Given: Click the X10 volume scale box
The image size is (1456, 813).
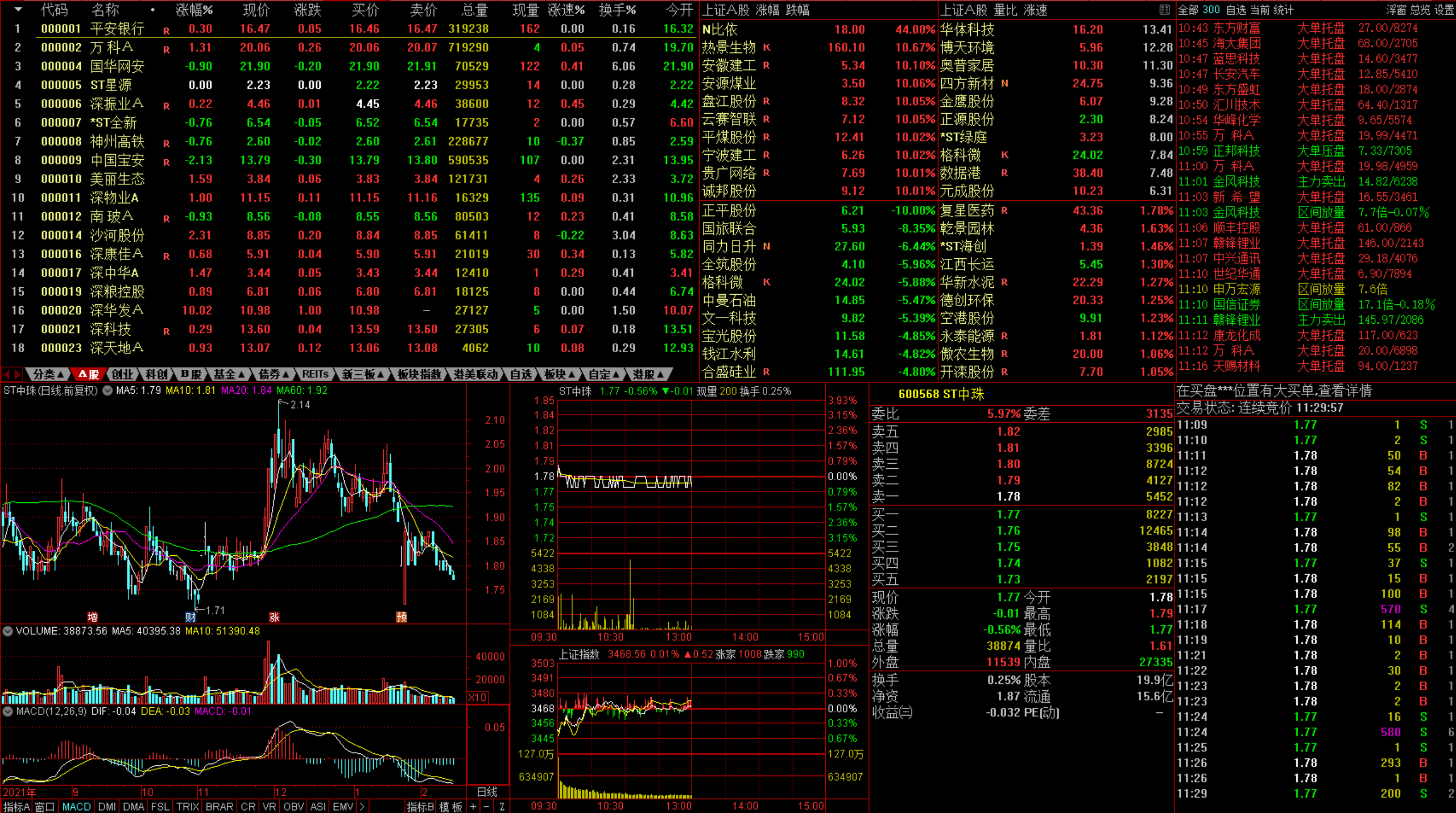Looking at the screenshot, I should coord(477,698).
